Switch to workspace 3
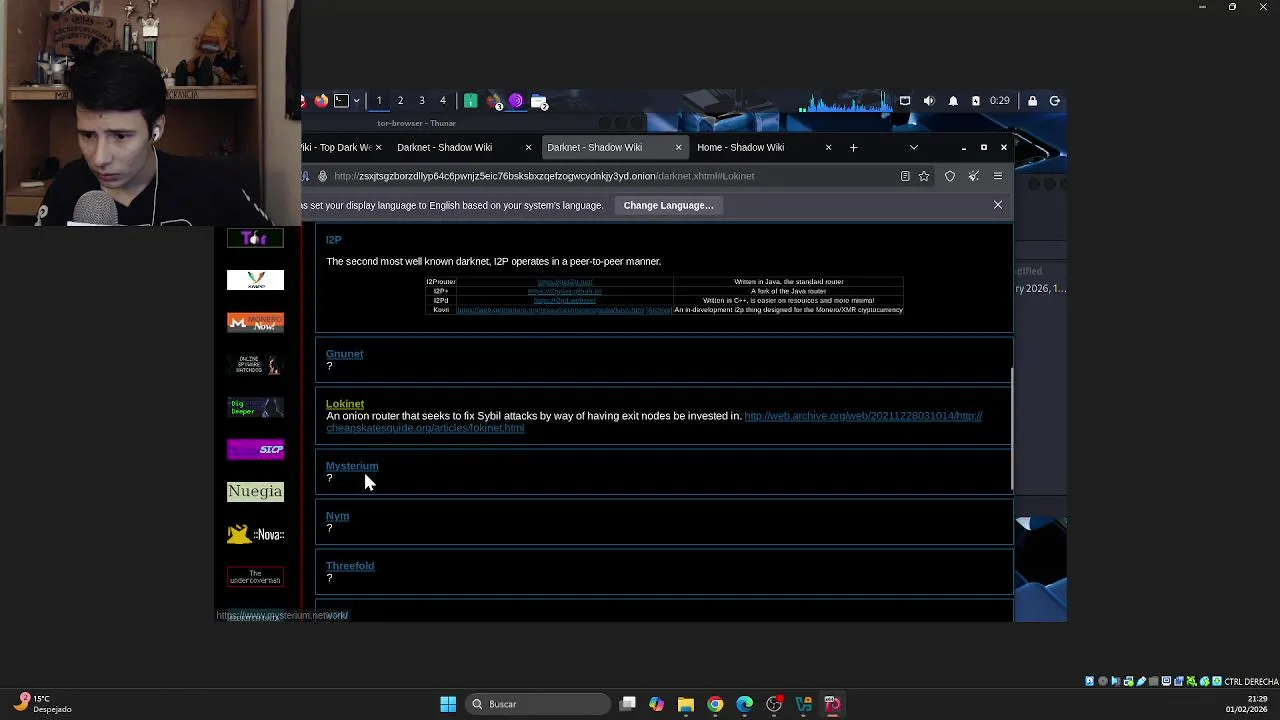This screenshot has height=720, width=1280. (x=422, y=101)
